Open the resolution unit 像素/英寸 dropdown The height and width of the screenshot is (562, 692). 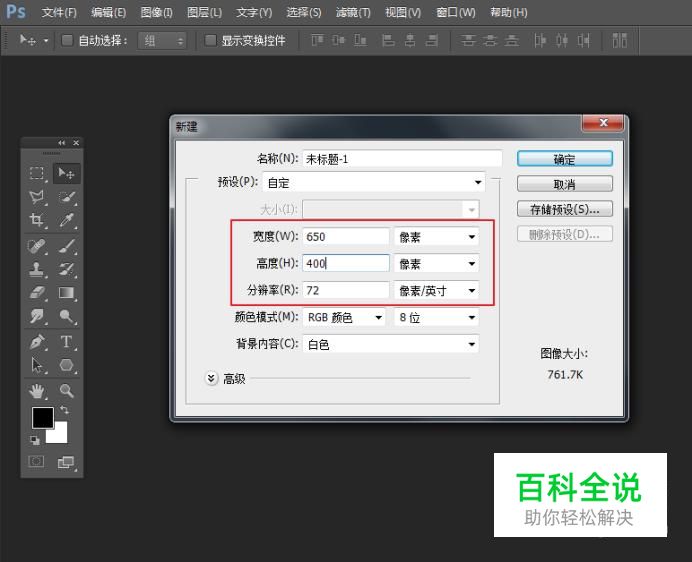coord(436,290)
